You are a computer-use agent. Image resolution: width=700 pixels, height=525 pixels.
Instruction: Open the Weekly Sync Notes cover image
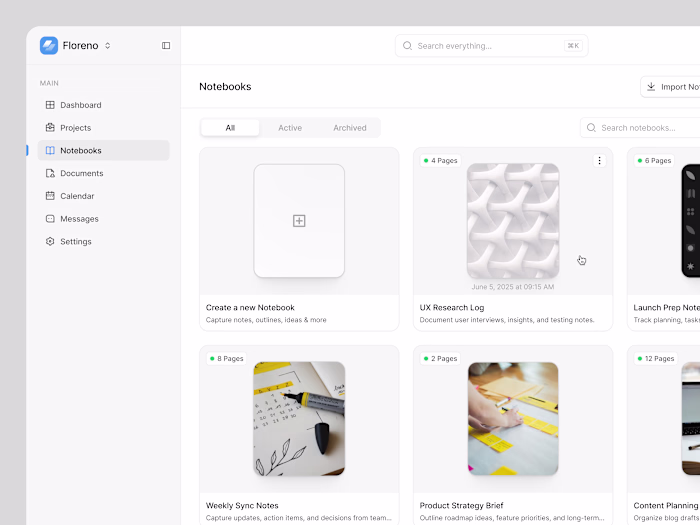pyautogui.click(x=299, y=419)
